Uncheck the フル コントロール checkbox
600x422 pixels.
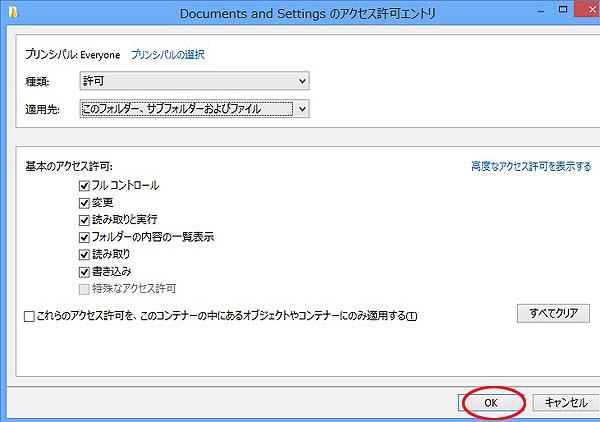click(84, 185)
